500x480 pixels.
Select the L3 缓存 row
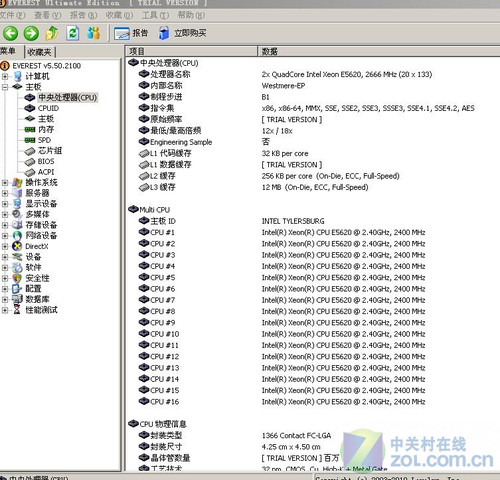313,187
